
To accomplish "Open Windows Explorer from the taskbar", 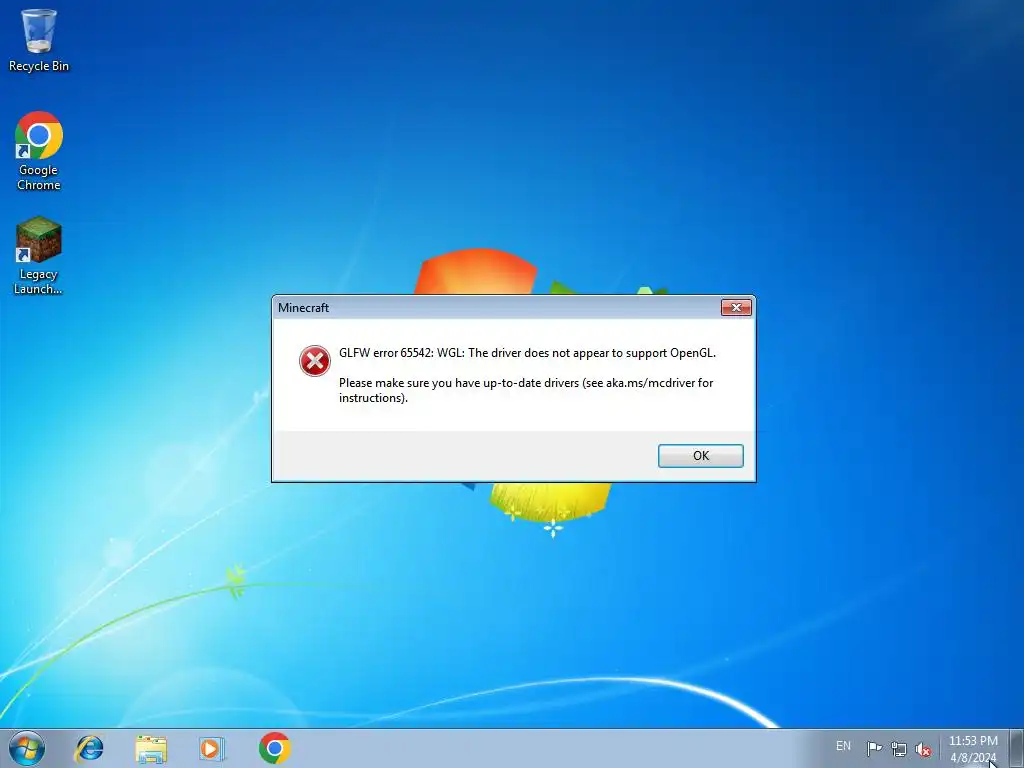I will pos(151,748).
